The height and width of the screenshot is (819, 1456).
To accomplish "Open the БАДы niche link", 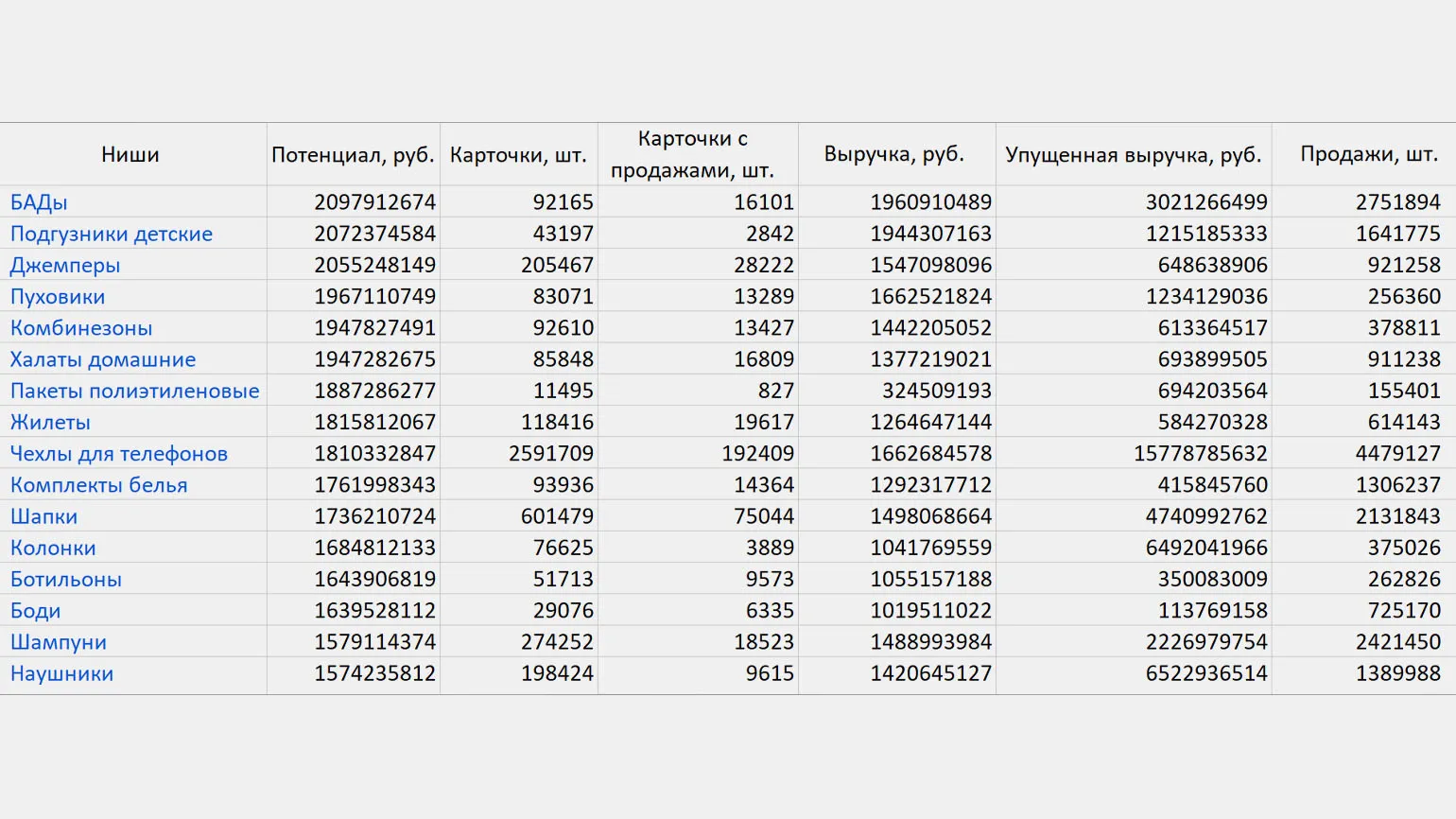I will pos(39,202).
